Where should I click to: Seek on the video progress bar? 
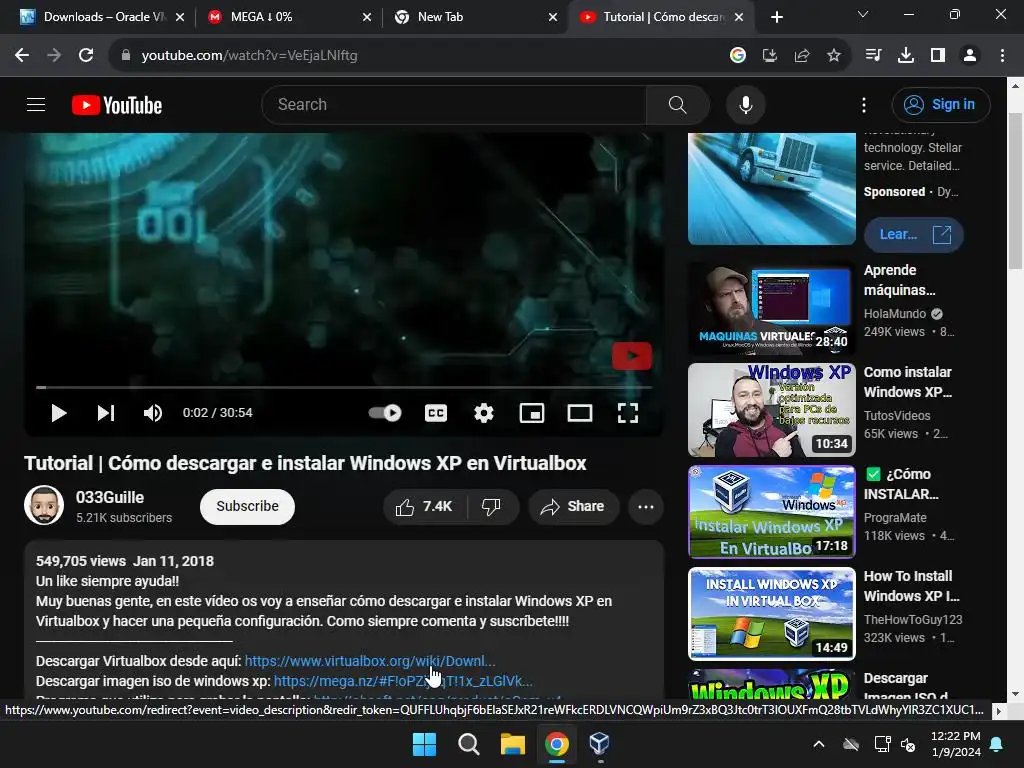[344, 387]
